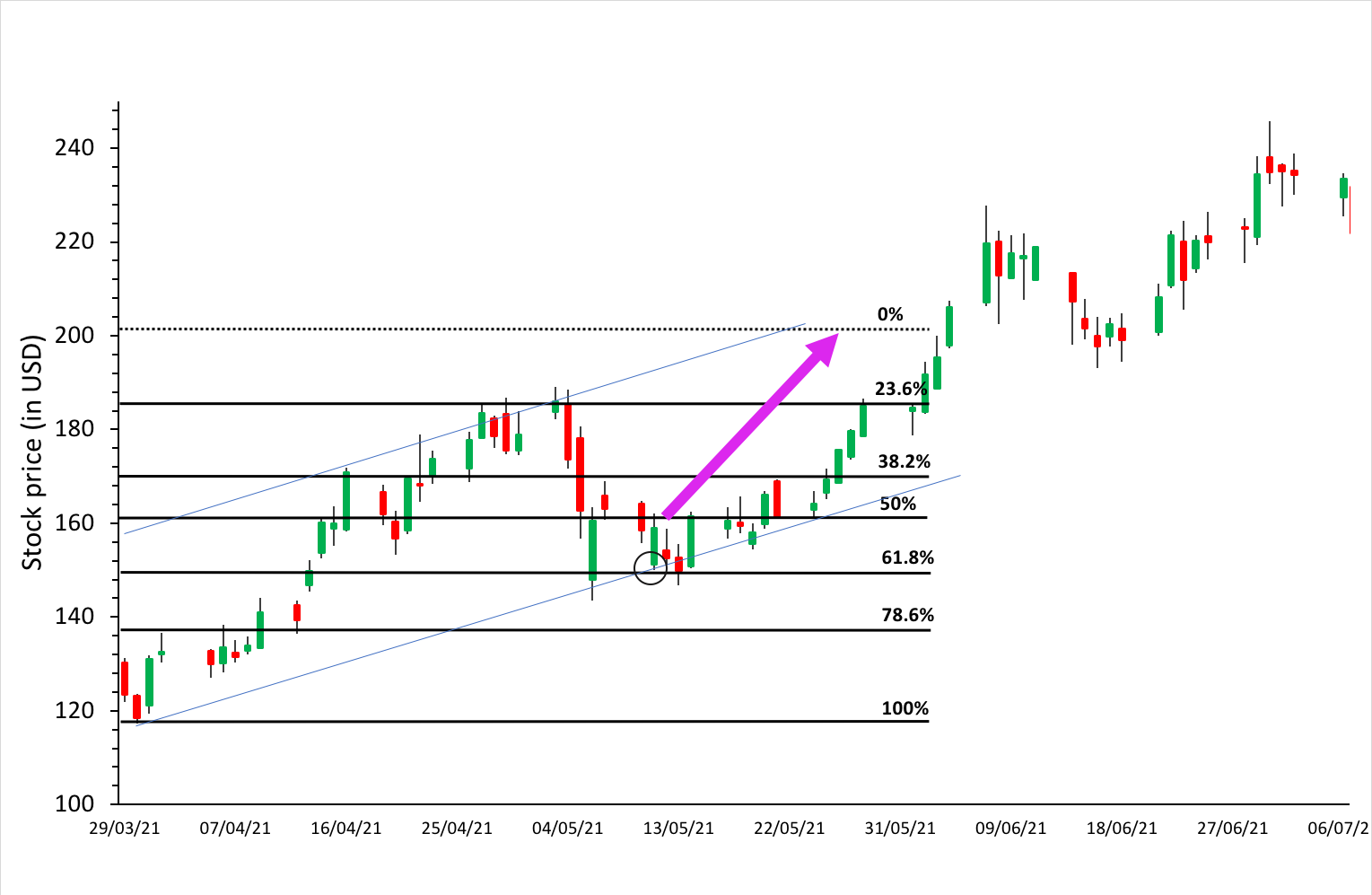Click the 09/06/21 date label

pos(1011,829)
